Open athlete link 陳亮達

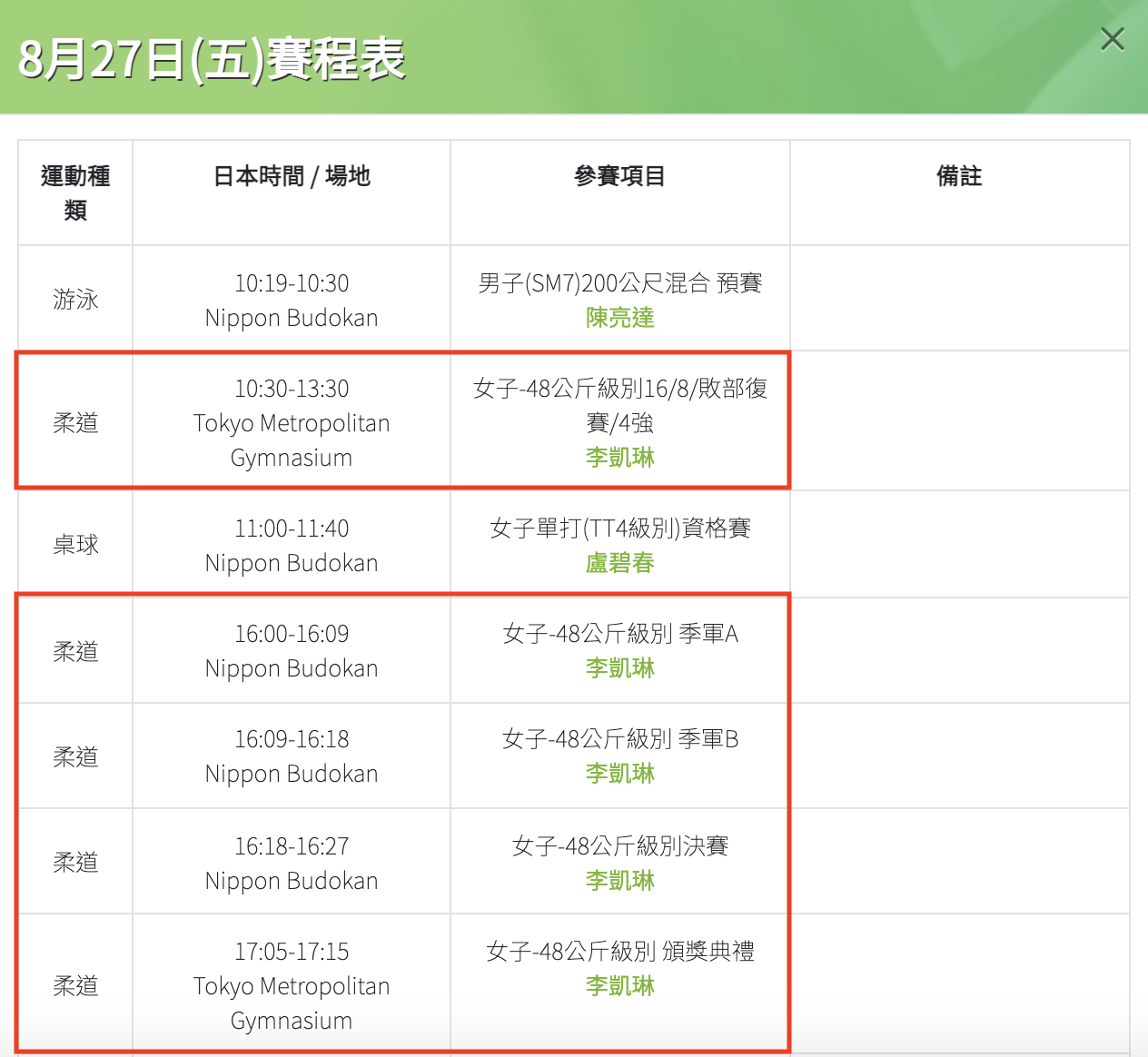pyautogui.click(x=619, y=318)
